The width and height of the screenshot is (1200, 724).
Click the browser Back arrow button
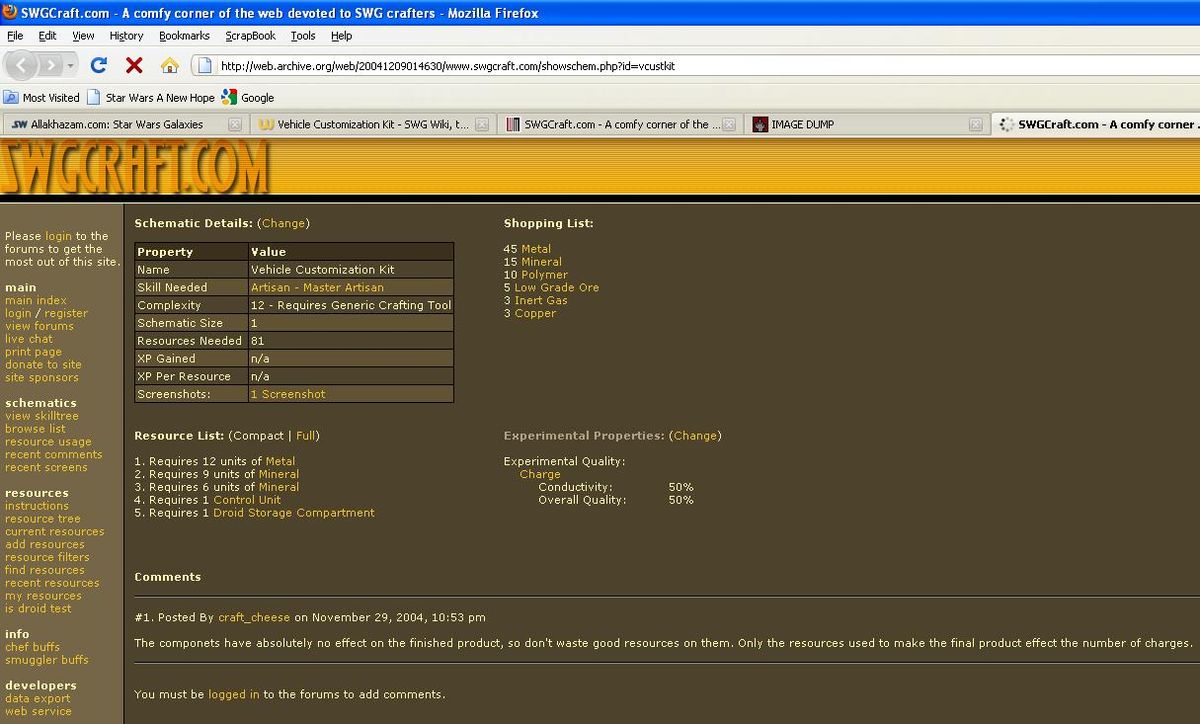(x=24, y=66)
